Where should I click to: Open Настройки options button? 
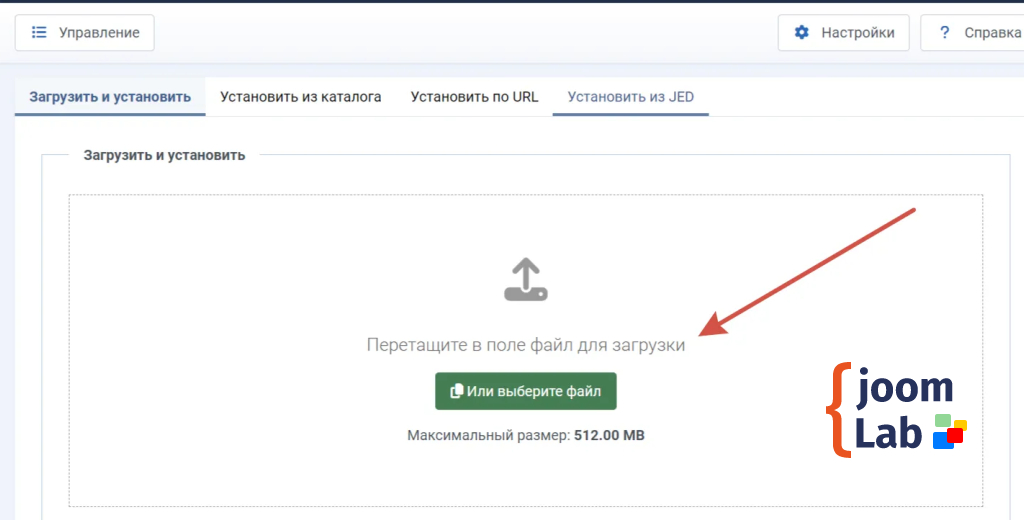(843, 33)
